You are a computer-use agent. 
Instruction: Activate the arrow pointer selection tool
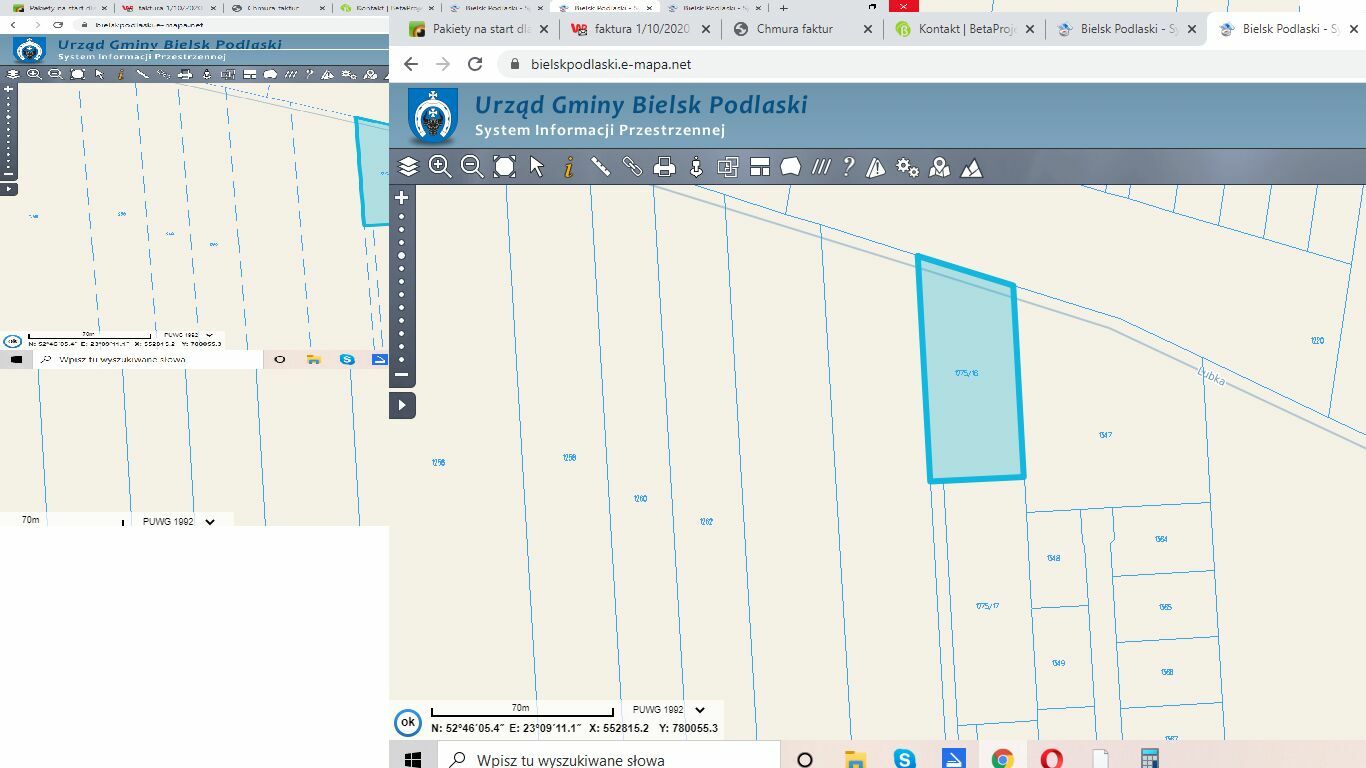point(537,167)
